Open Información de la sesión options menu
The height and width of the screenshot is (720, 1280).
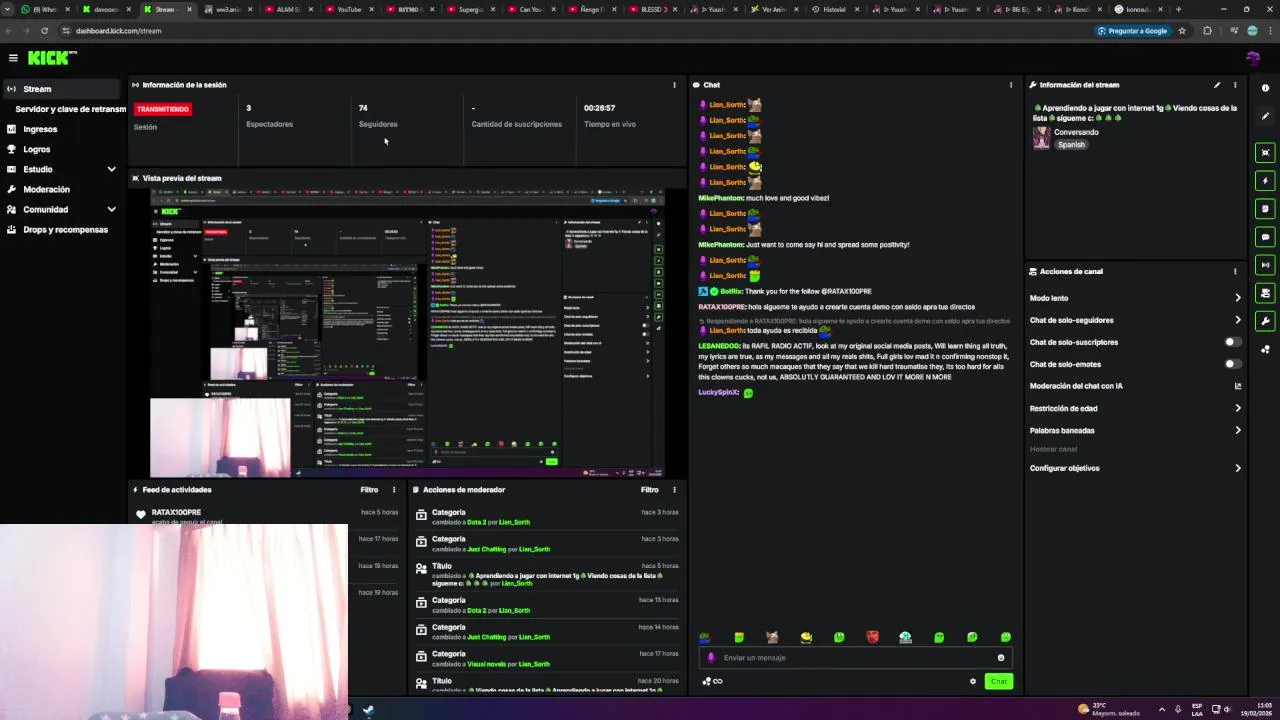click(x=674, y=85)
